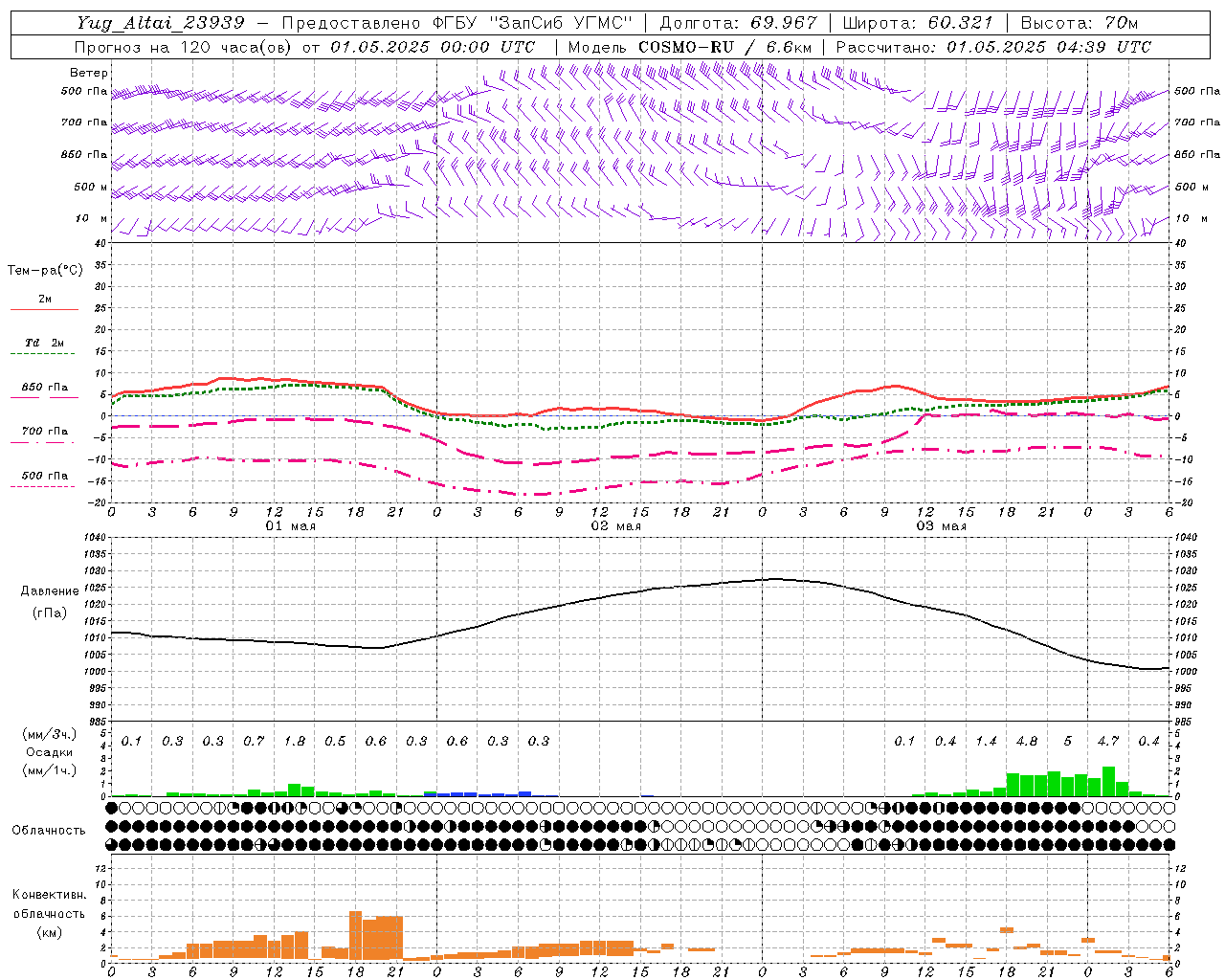Image resolution: width=1225 pixels, height=980 pixels.
Task: Click the 850 гПа temperature legend entry
Action: coord(44,388)
